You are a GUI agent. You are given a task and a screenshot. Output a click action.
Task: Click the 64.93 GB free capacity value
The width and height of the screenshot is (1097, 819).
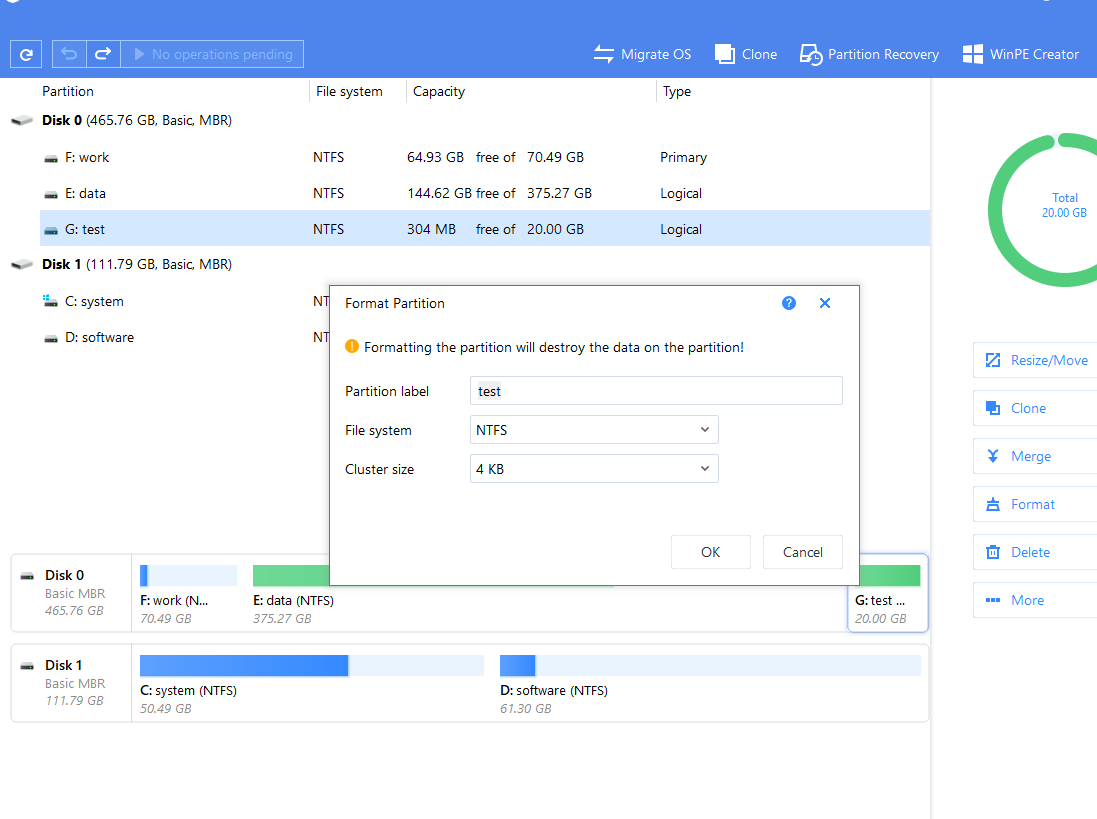point(435,157)
